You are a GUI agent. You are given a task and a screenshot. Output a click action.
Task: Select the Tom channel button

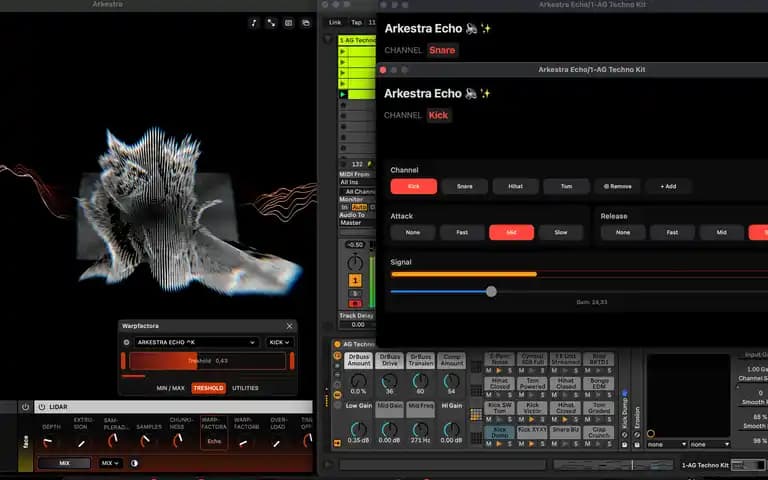pyautogui.click(x=567, y=187)
